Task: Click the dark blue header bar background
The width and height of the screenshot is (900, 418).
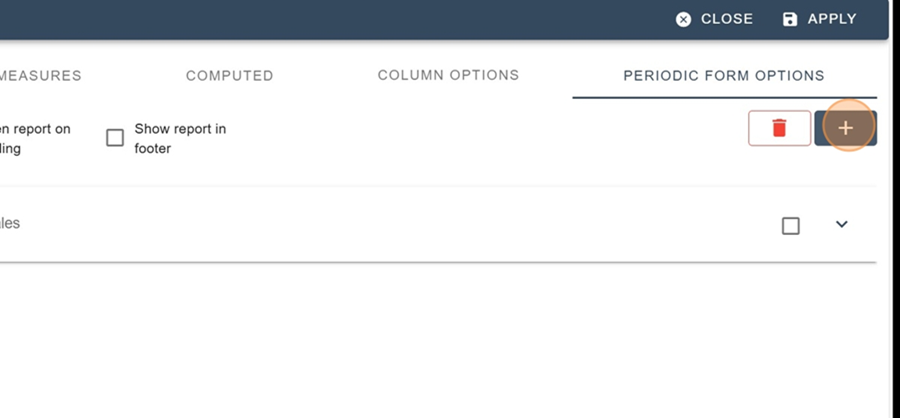Action: coord(344,19)
